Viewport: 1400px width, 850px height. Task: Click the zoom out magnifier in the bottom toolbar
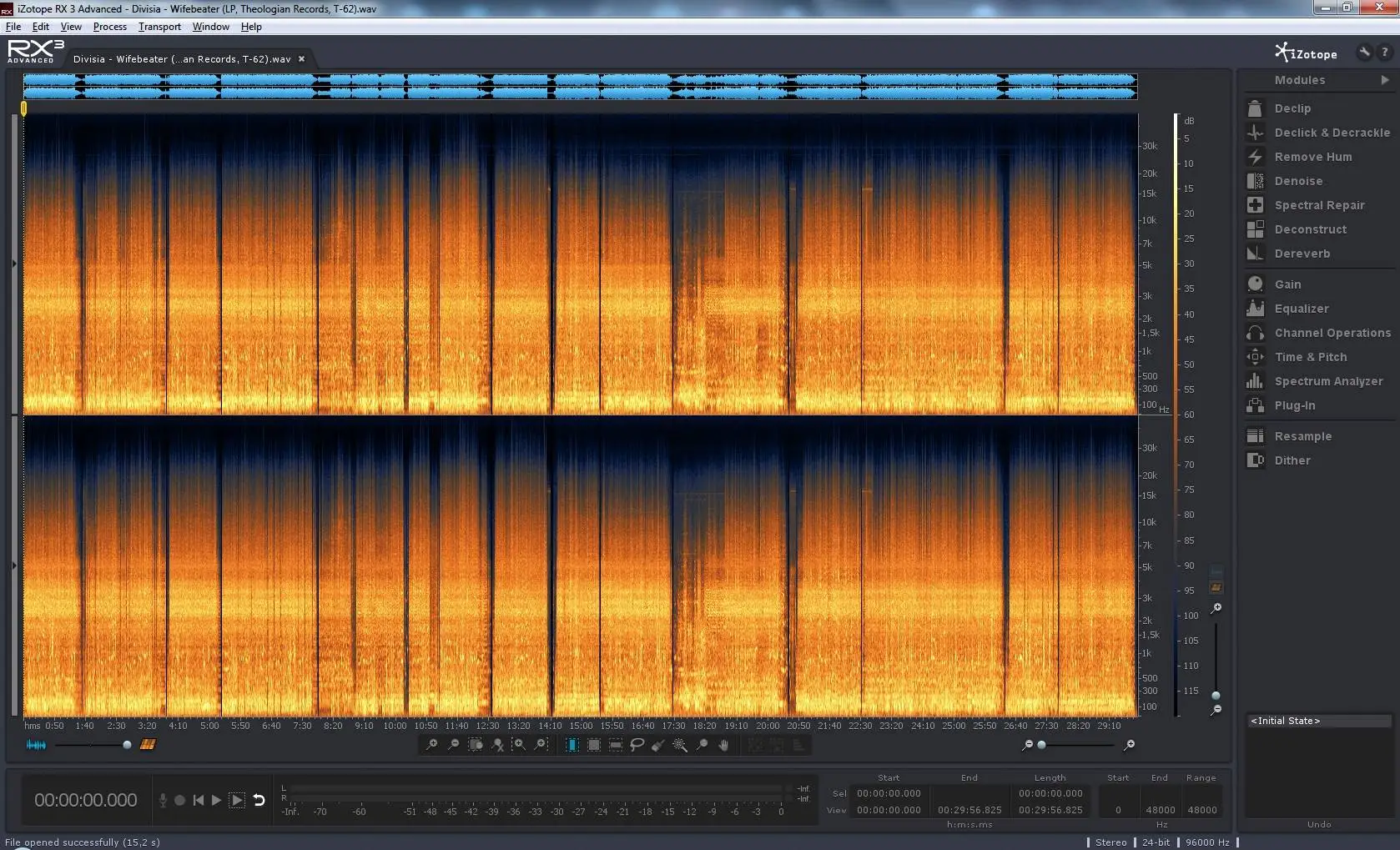[x=453, y=745]
